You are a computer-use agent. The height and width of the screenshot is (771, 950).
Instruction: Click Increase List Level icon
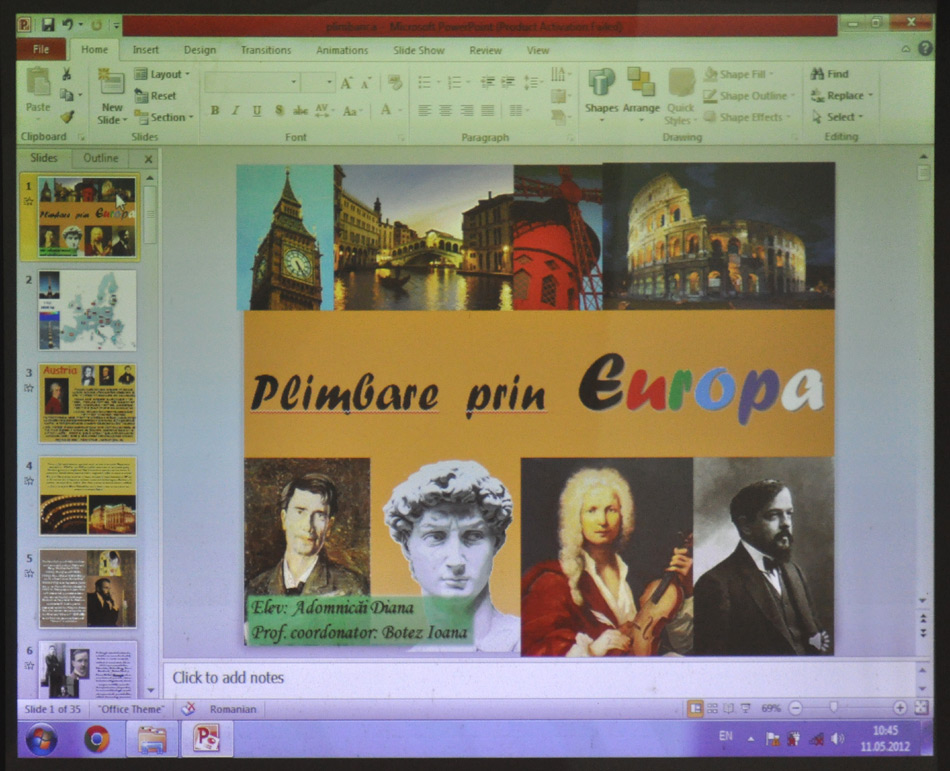tap(508, 82)
